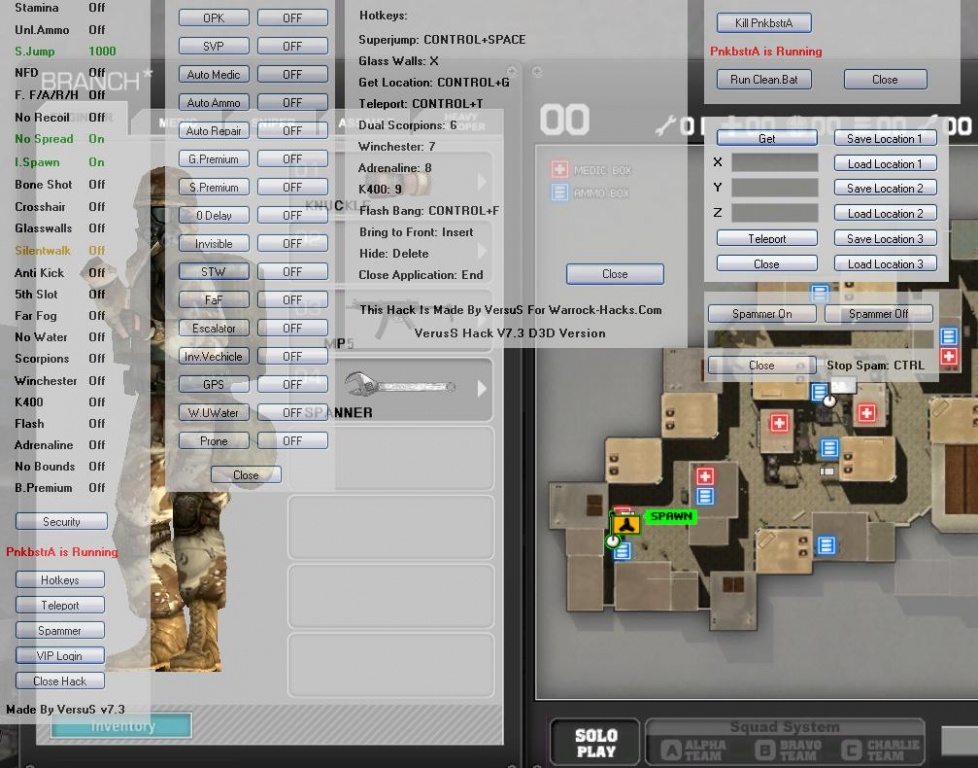Viewport: 978px width, 768px height.
Task: Click the spam message text field
Action: tap(823, 339)
